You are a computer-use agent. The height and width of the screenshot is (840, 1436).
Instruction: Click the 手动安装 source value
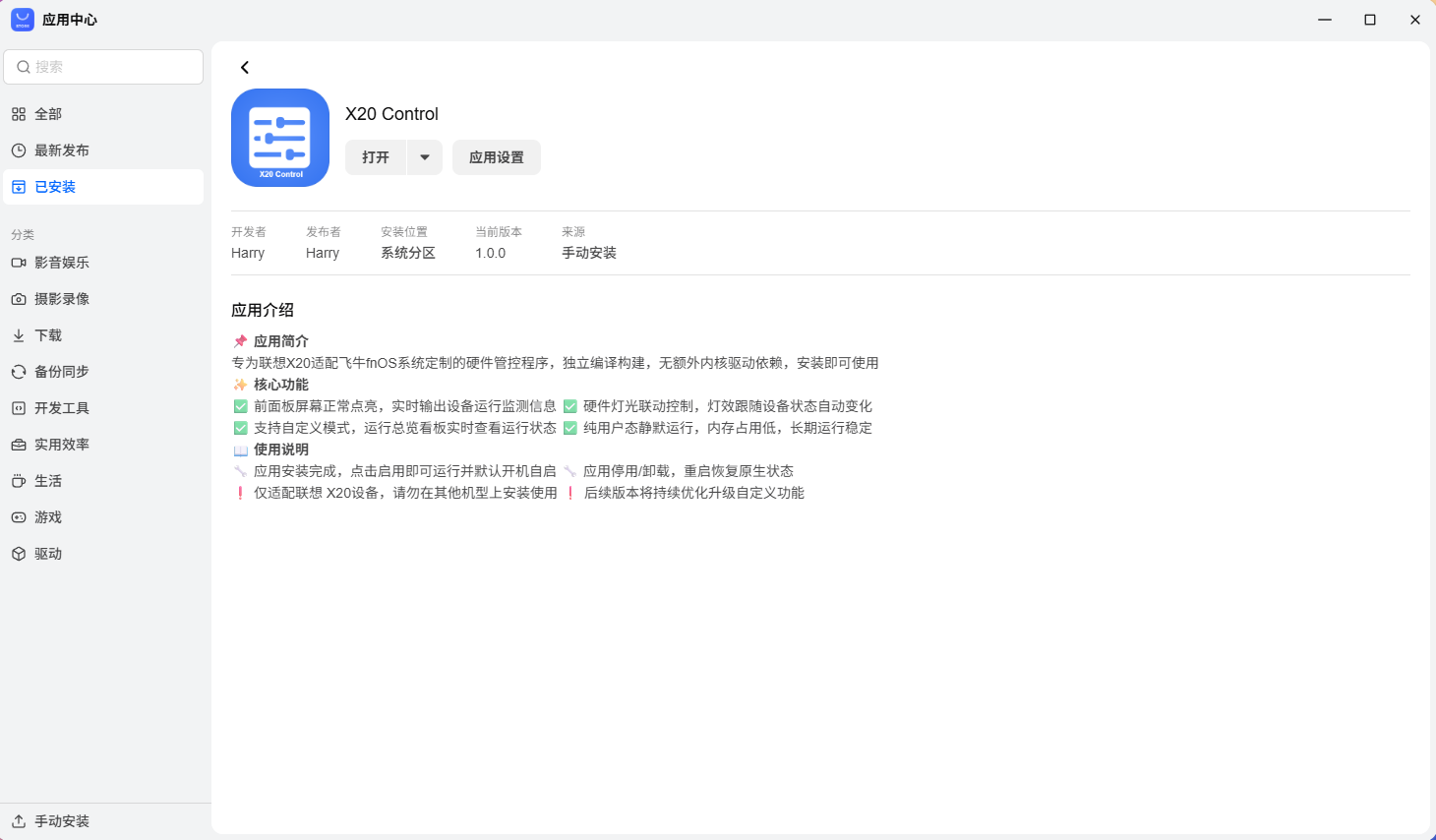pos(589,253)
